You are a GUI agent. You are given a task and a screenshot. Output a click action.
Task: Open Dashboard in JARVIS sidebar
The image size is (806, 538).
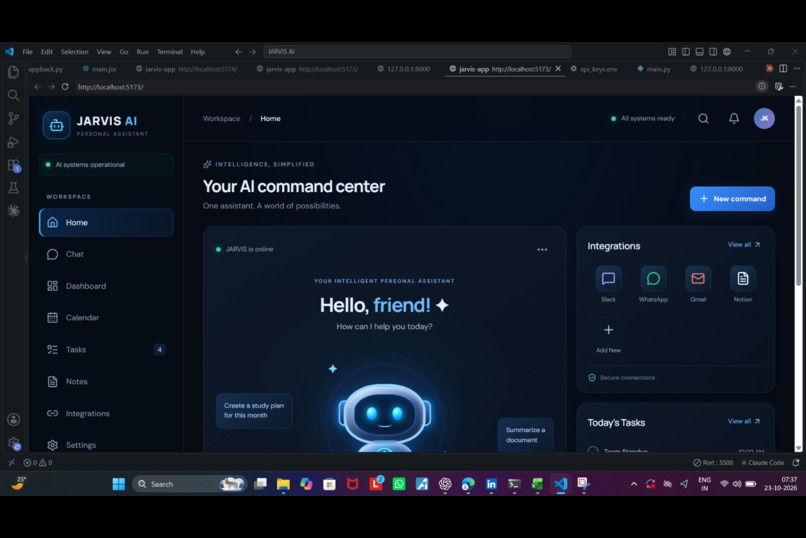click(x=106, y=286)
